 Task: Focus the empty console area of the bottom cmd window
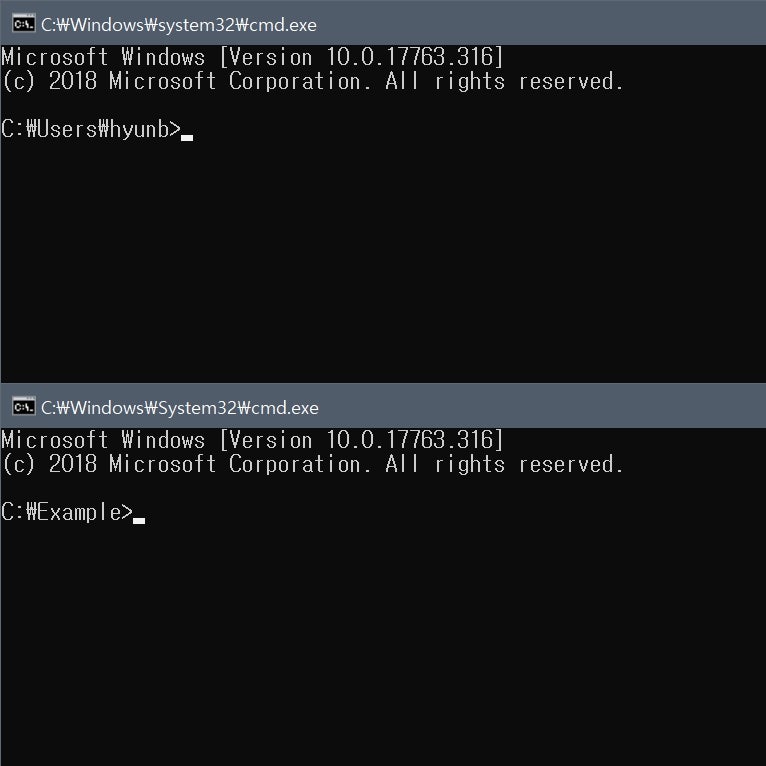pyautogui.click(x=383, y=645)
